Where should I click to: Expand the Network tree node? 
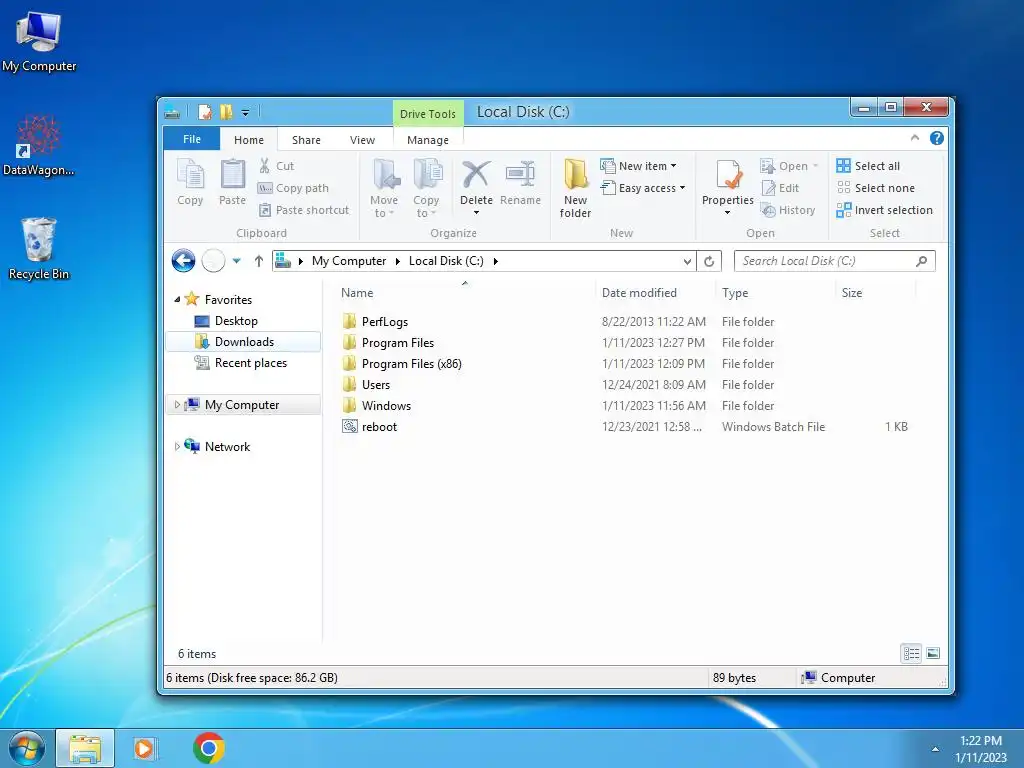177,447
